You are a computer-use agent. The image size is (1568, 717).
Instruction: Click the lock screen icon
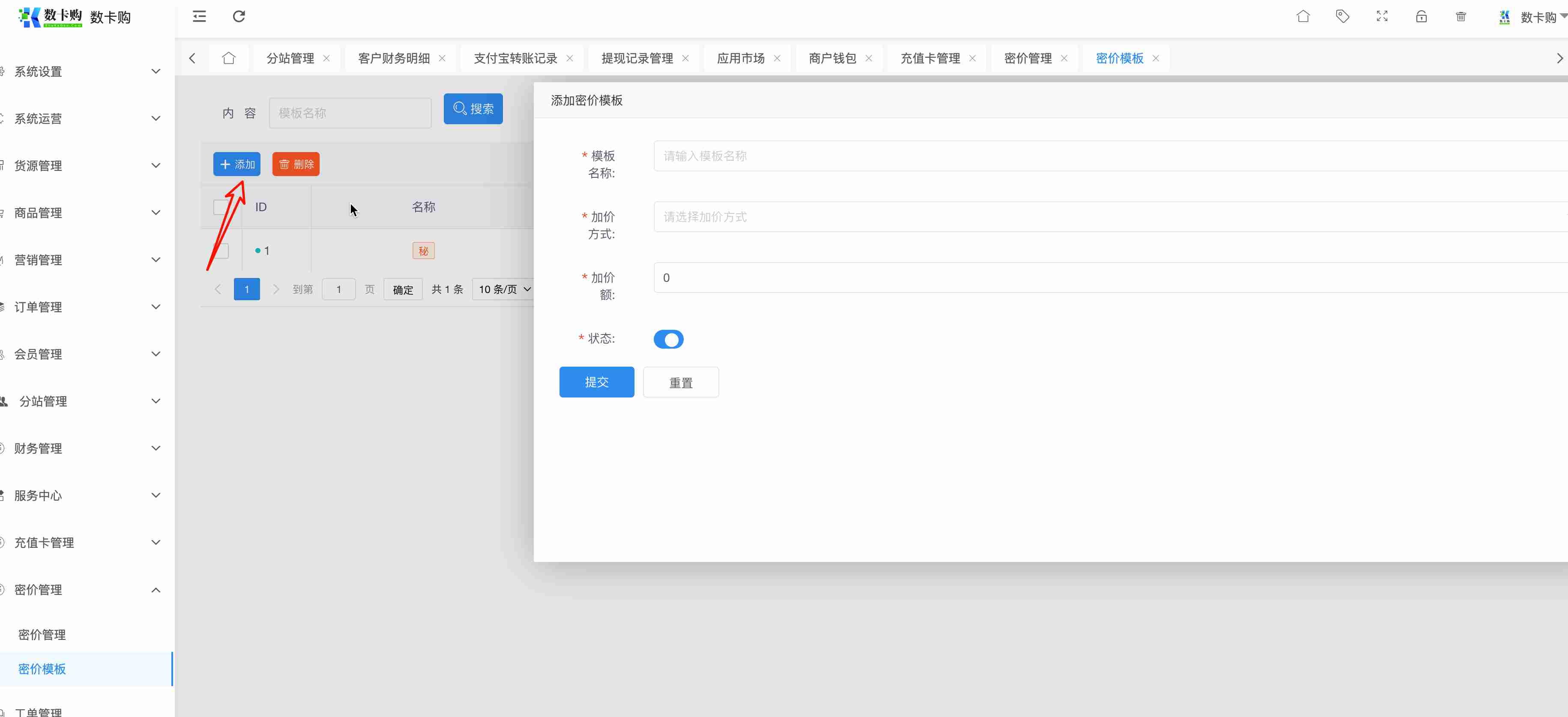(x=1421, y=16)
